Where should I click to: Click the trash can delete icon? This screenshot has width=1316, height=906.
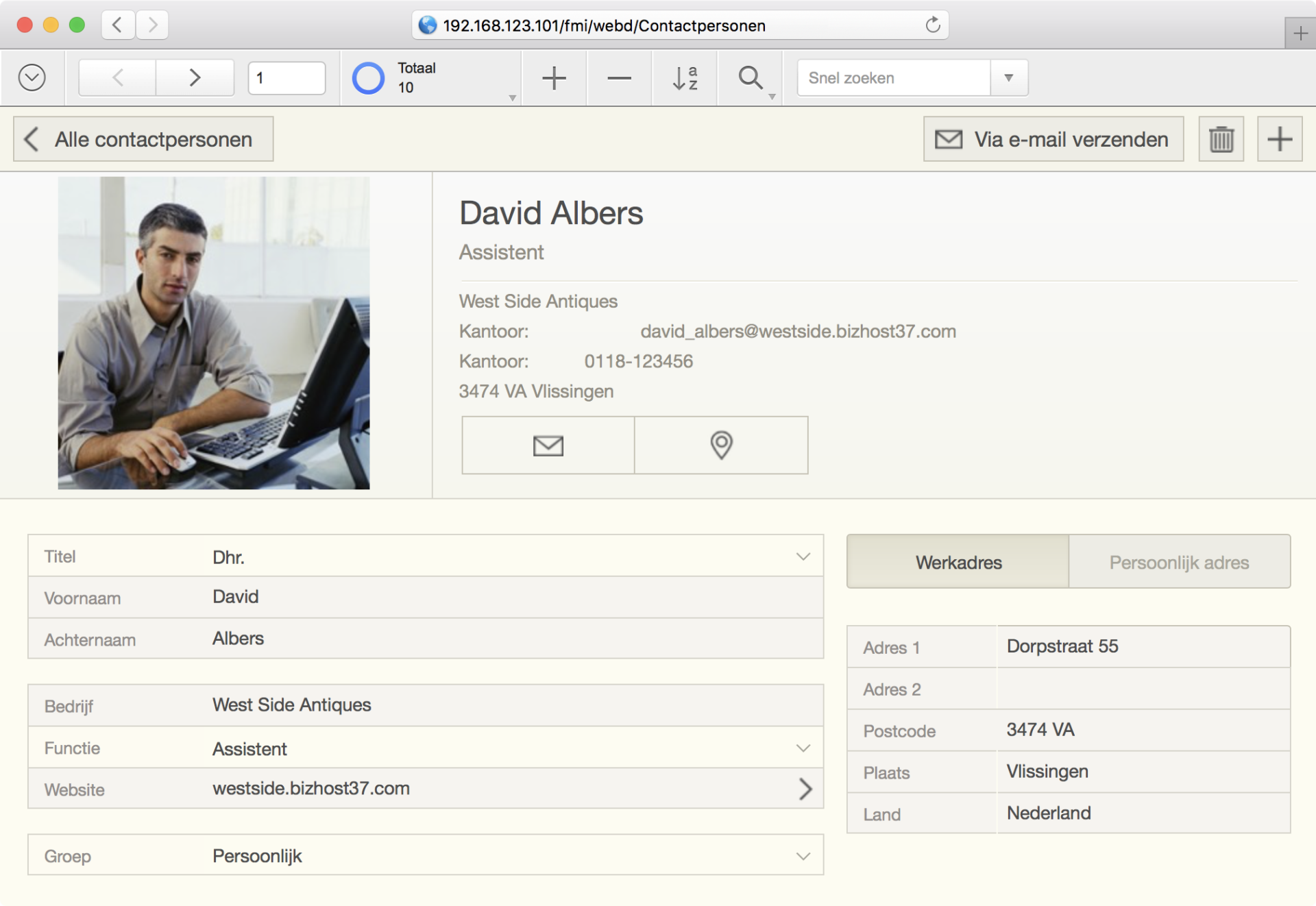click(x=1221, y=139)
